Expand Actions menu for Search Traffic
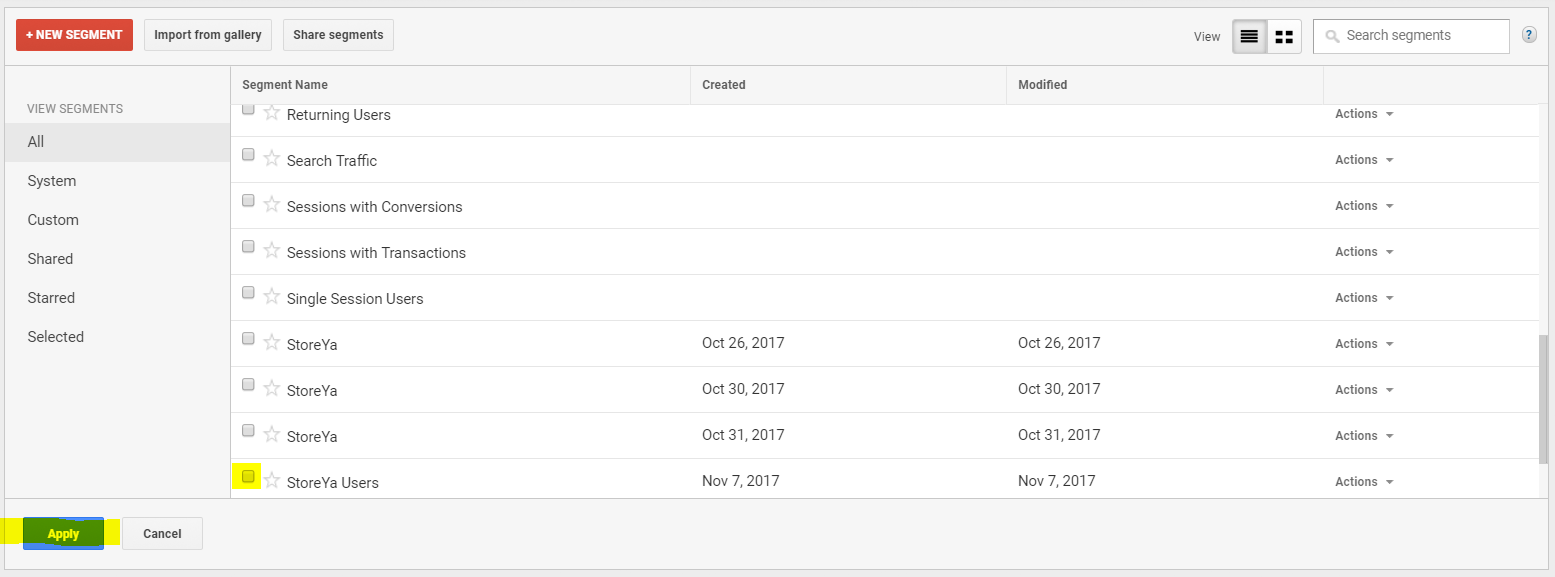The height and width of the screenshot is (577, 1555). [1364, 160]
